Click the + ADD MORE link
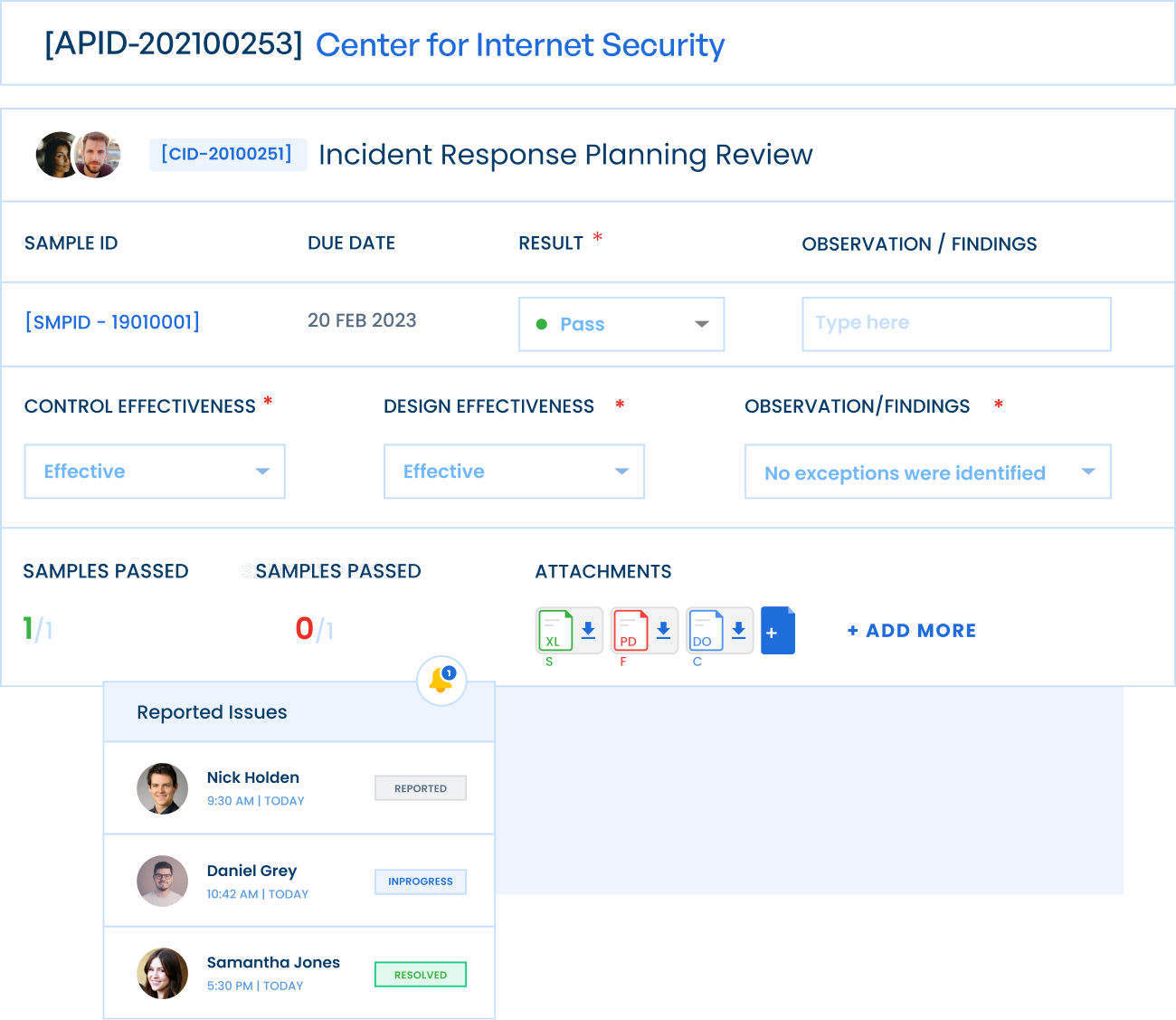1176x1020 pixels. pos(912,631)
